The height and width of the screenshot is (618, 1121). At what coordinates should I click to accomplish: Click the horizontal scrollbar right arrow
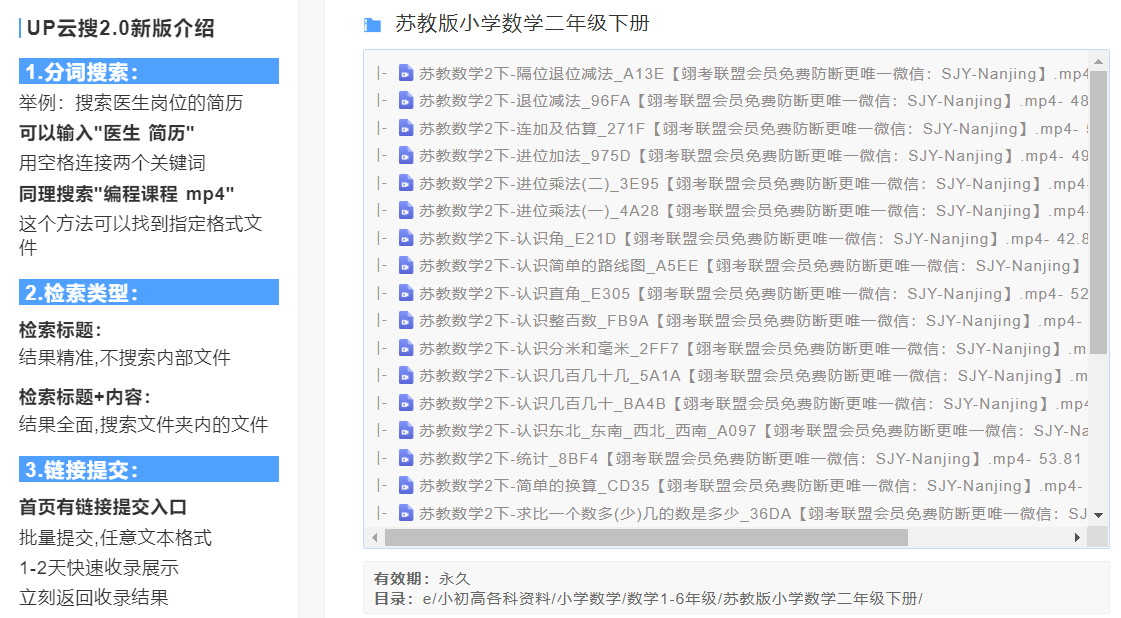pyautogui.click(x=1077, y=538)
